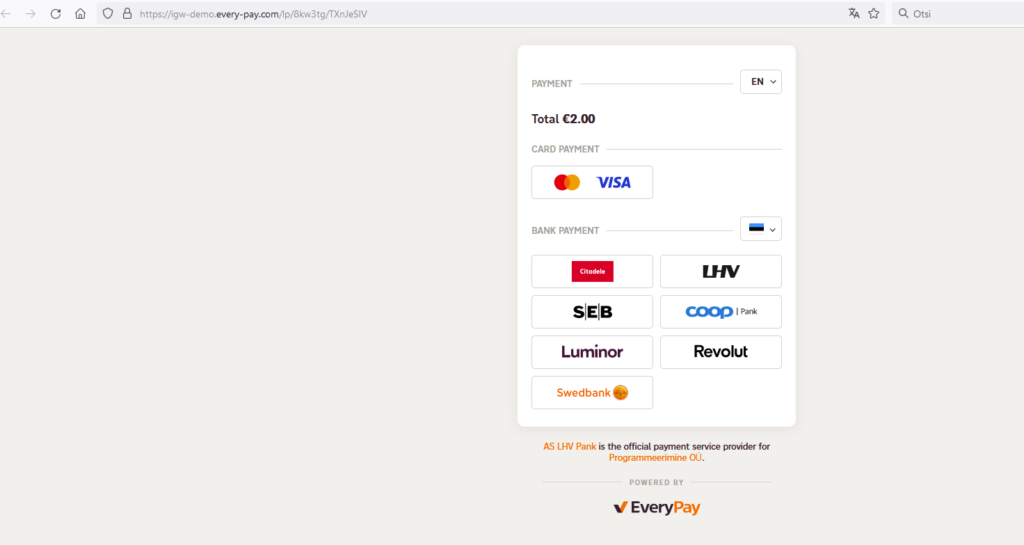Image resolution: width=1024 pixels, height=545 pixels.
Task: Choose Citadele bank payment
Action: (592, 272)
